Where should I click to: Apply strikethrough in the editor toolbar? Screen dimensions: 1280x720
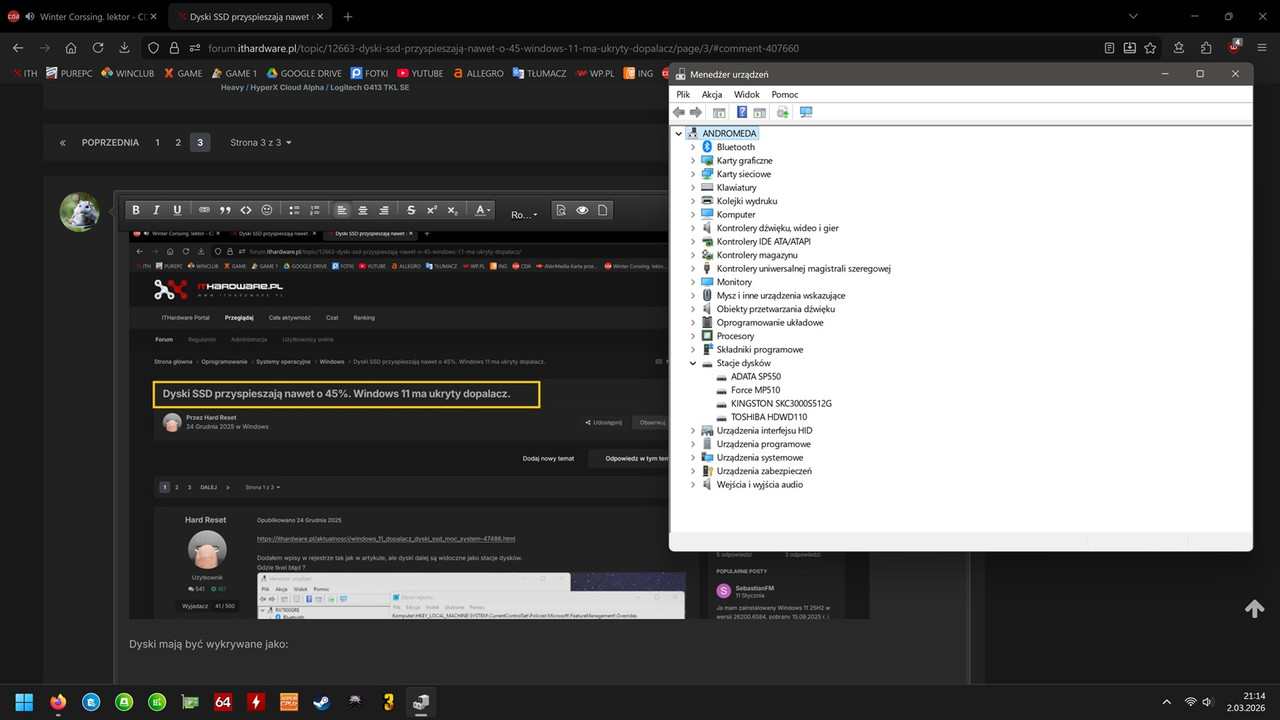point(411,210)
